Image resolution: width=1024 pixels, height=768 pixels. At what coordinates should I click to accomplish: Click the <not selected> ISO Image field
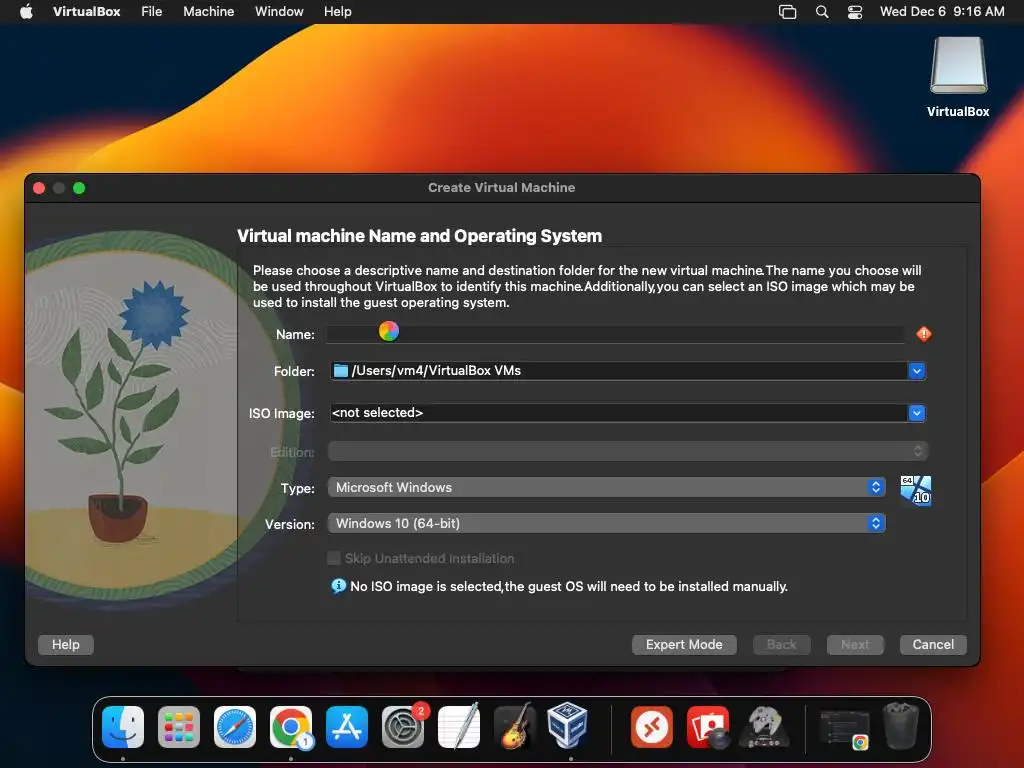point(618,413)
